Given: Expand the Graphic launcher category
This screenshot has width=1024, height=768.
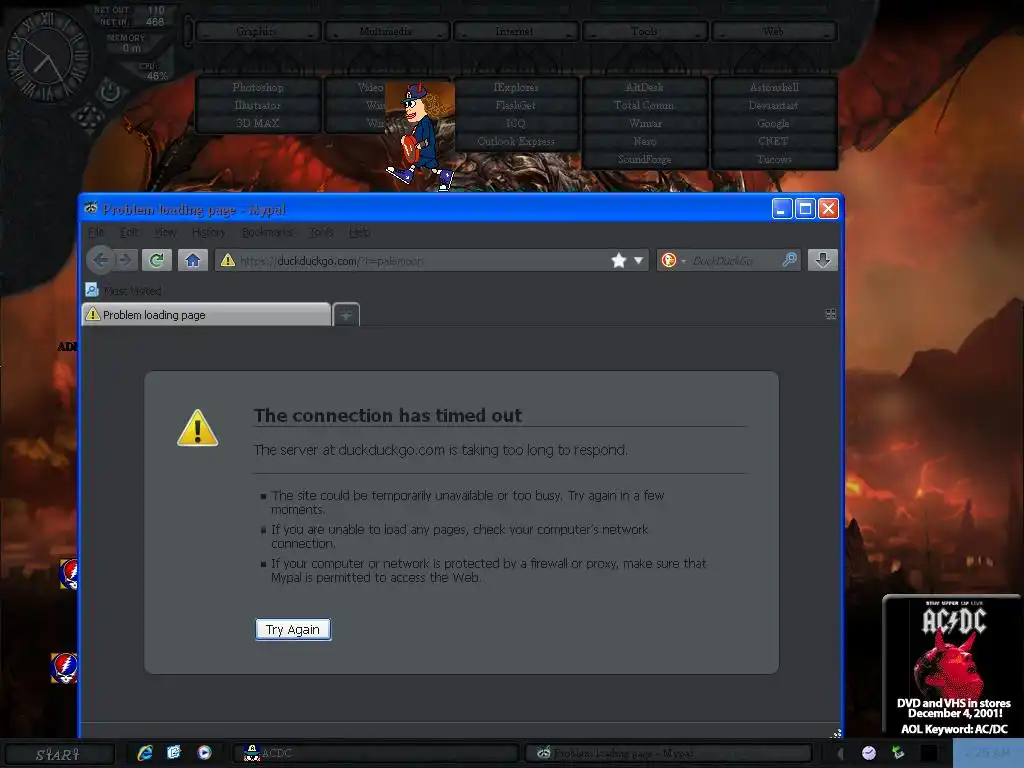Looking at the screenshot, I should click(x=257, y=31).
